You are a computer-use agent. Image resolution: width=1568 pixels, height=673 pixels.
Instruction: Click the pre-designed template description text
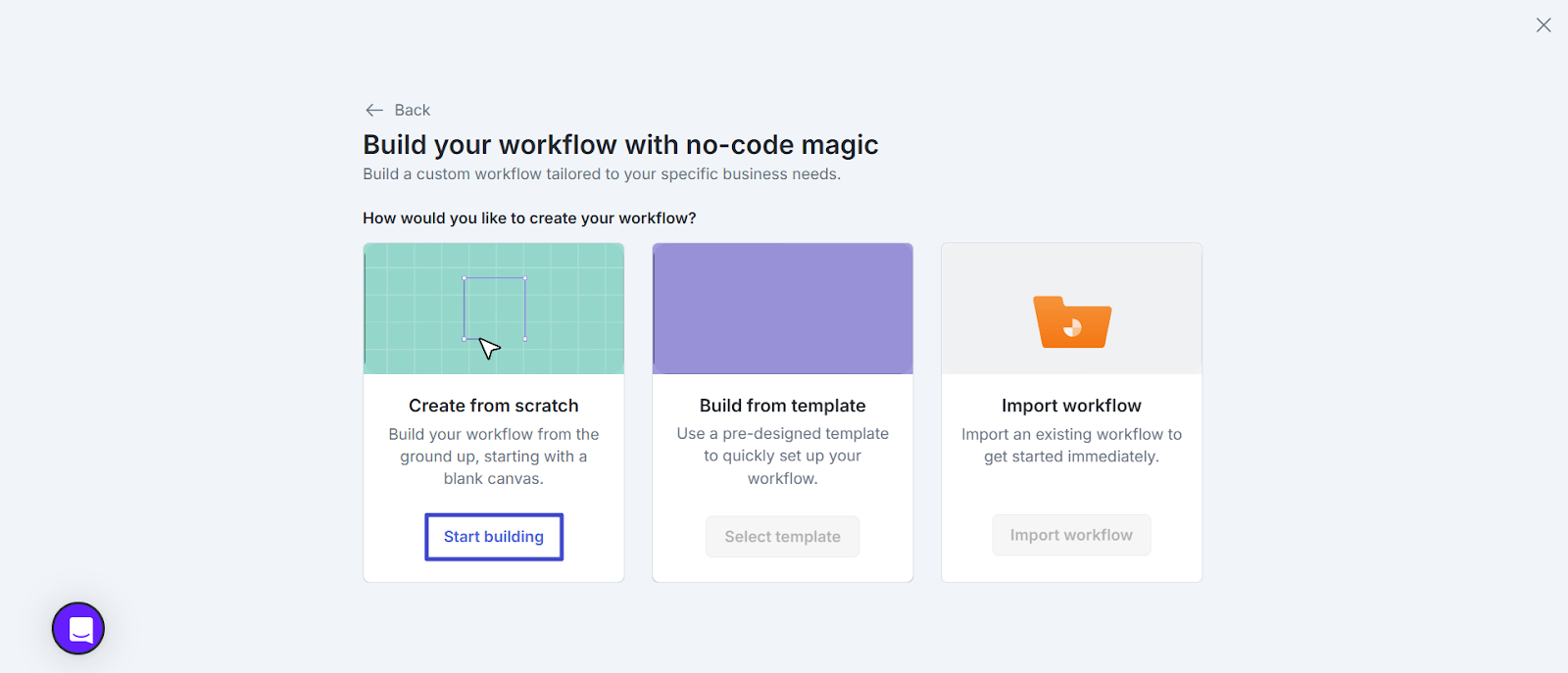coord(782,456)
